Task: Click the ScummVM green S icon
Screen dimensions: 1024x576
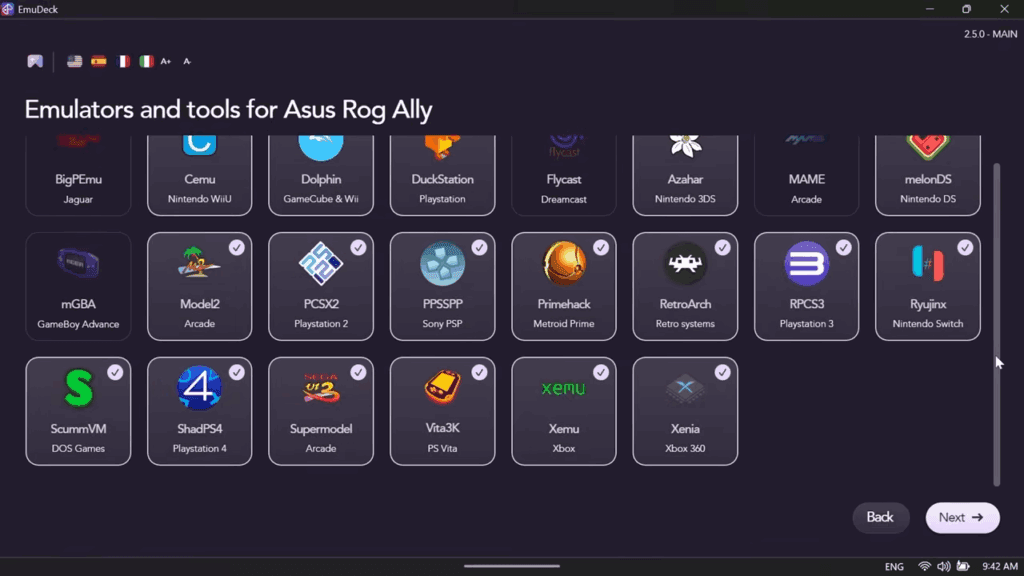Action: [78, 389]
